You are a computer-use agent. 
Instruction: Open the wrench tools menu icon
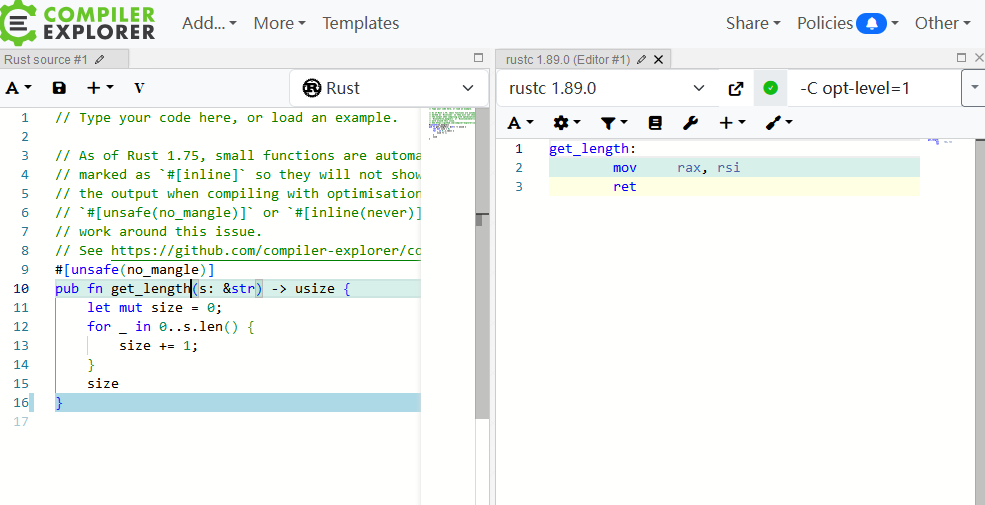pyautogui.click(x=690, y=123)
